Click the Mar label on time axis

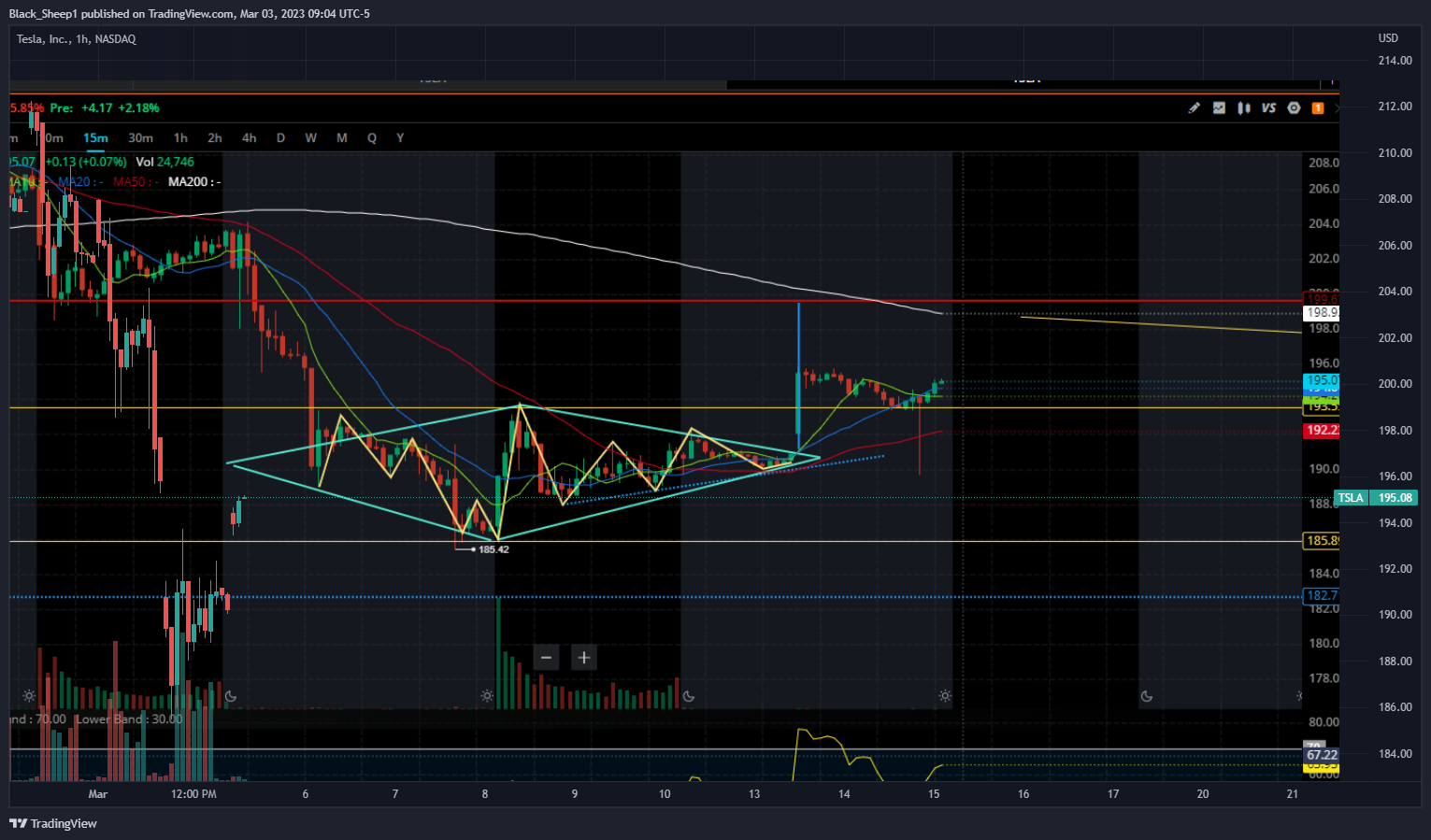tap(97, 794)
